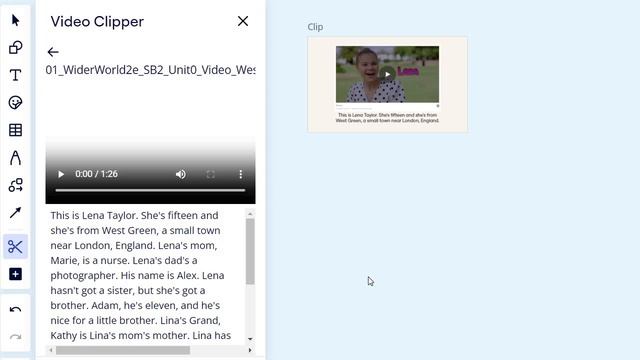Select the Video Clipper scissors tool
The height and width of the screenshot is (360, 640).
(x=16, y=247)
